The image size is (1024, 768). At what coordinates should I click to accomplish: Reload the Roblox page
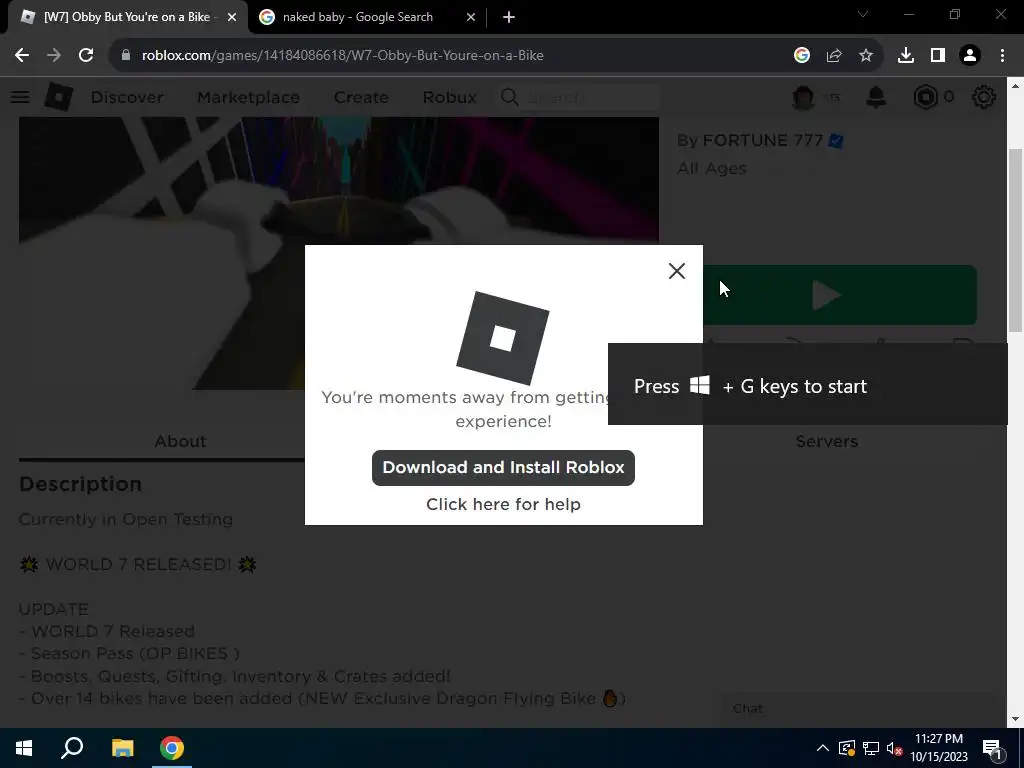pyautogui.click(x=86, y=56)
